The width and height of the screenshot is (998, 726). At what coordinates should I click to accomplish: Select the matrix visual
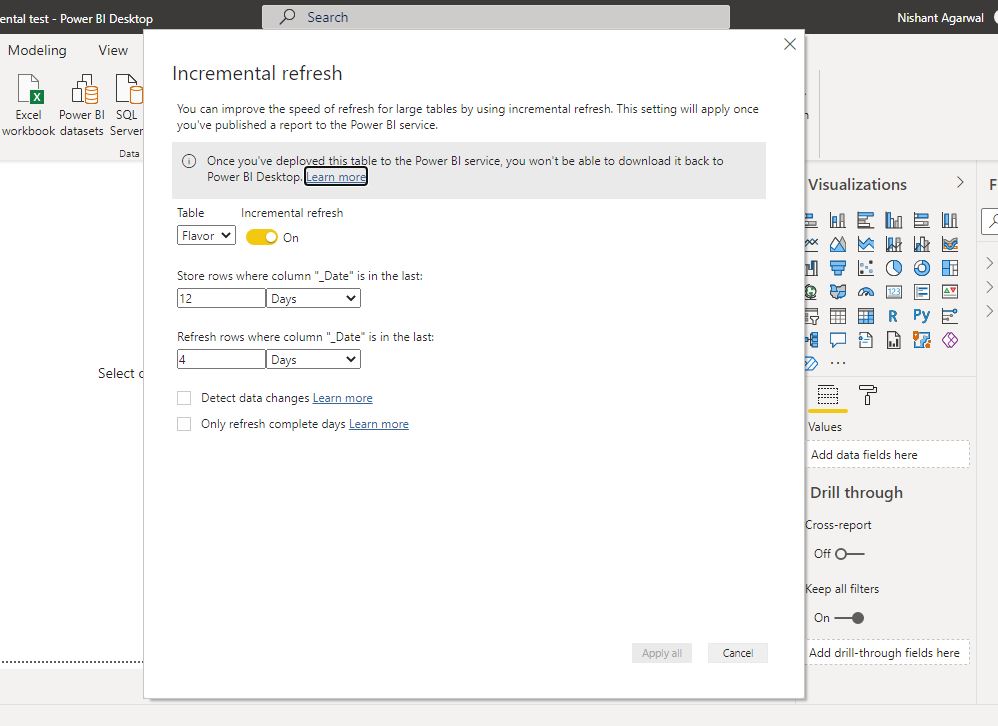pos(866,316)
